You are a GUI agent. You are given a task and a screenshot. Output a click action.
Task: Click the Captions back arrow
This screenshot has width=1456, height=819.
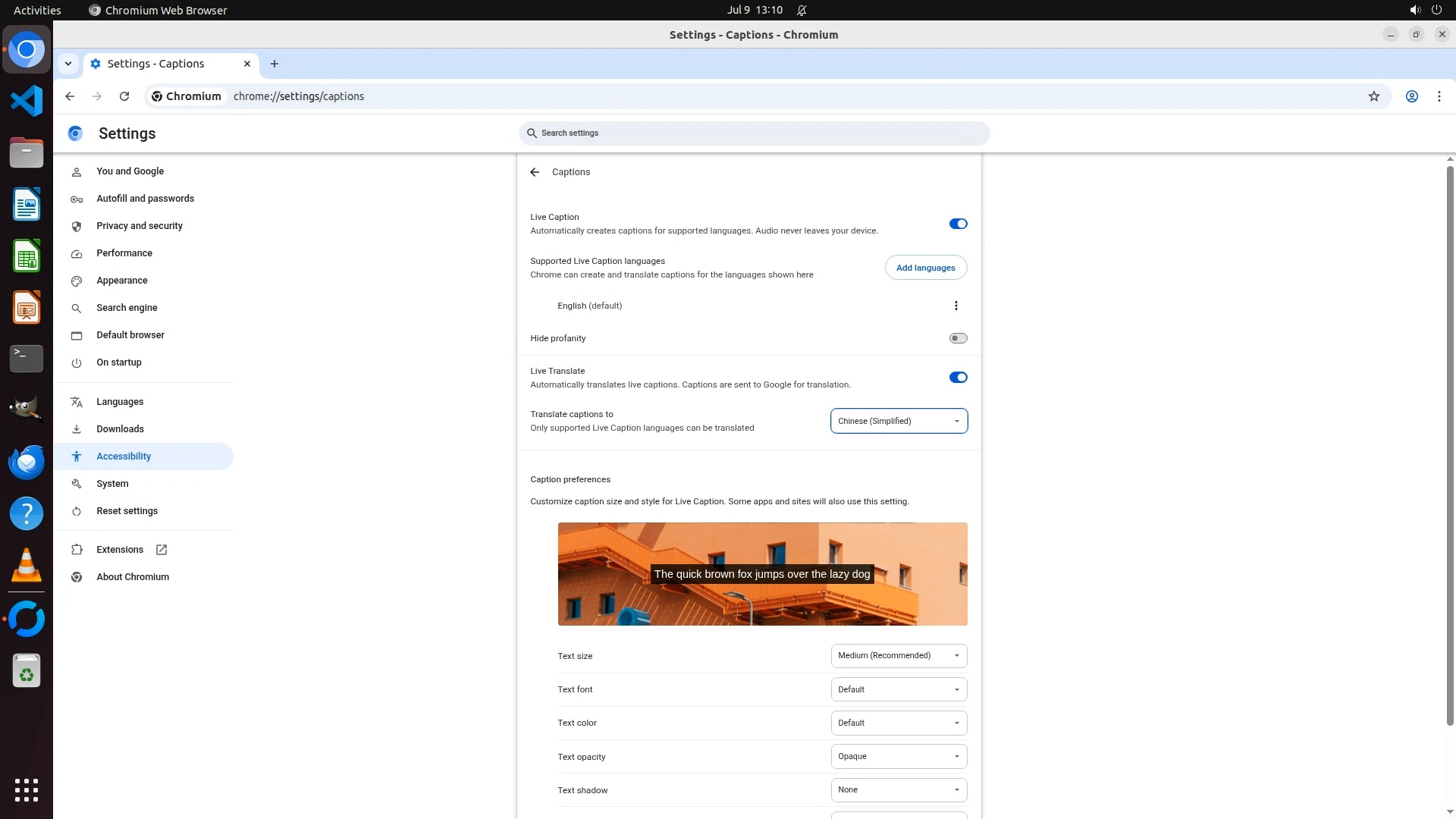[535, 172]
